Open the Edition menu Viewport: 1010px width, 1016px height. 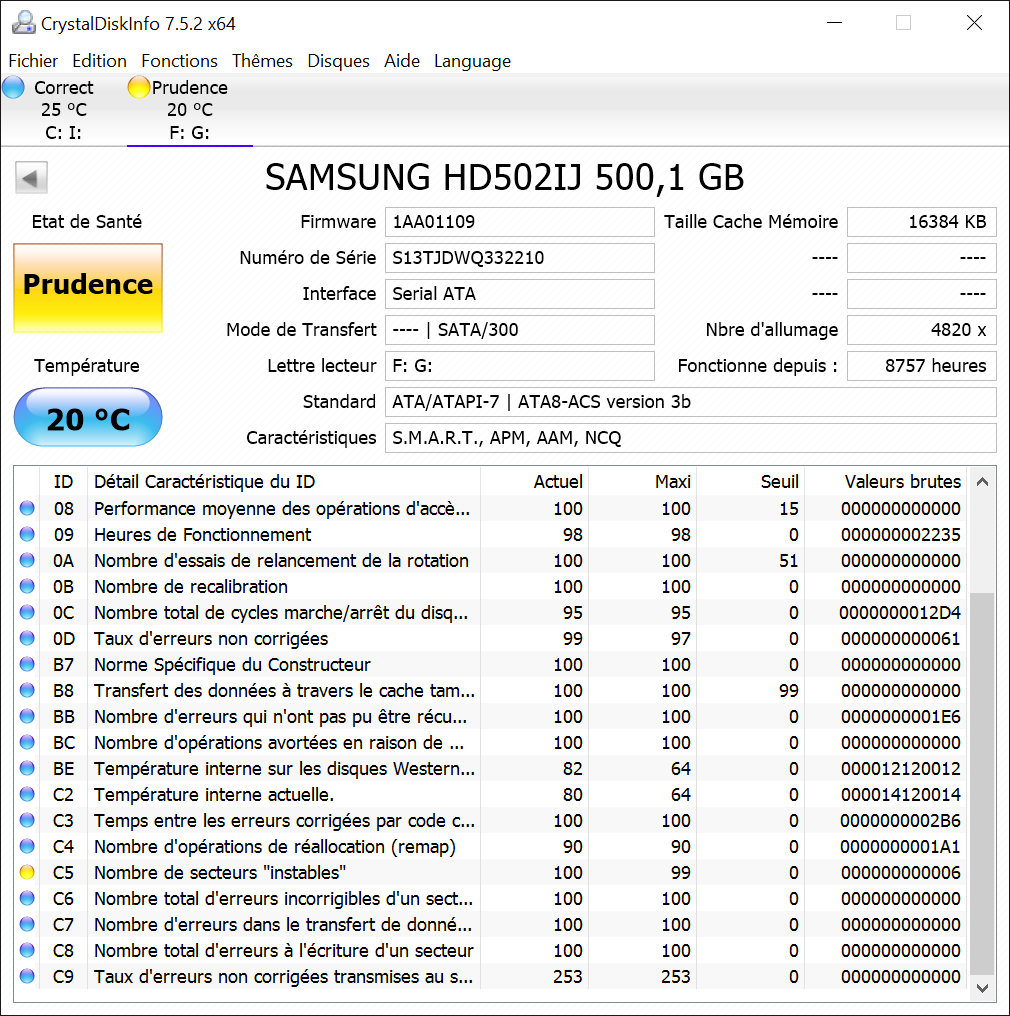(x=99, y=61)
